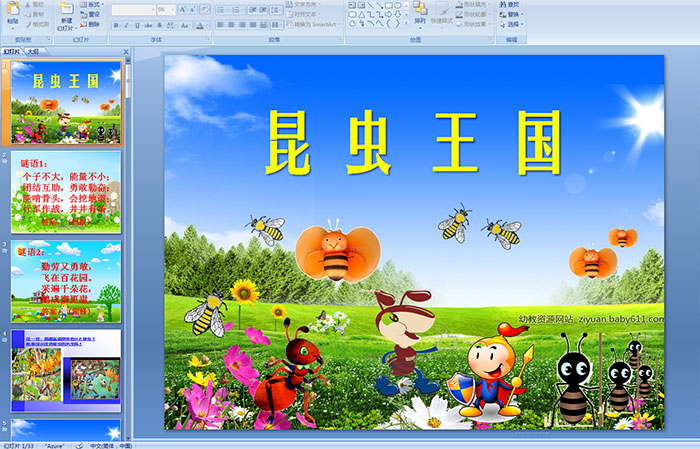Click the Decrease Font Size icon
This screenshot has height=449, width=700.
192,10
